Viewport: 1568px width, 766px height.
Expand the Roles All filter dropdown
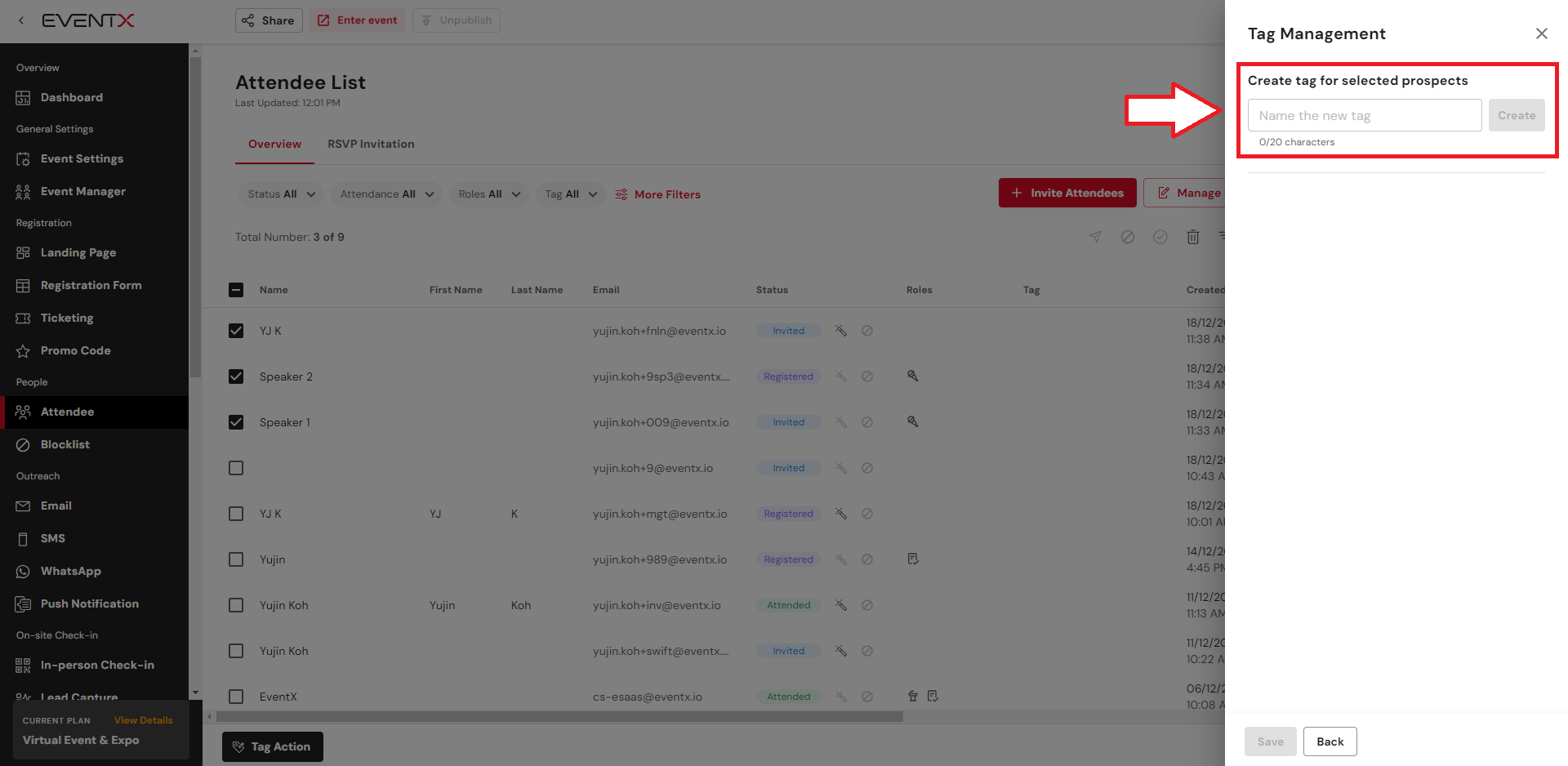tap(488, 194)
